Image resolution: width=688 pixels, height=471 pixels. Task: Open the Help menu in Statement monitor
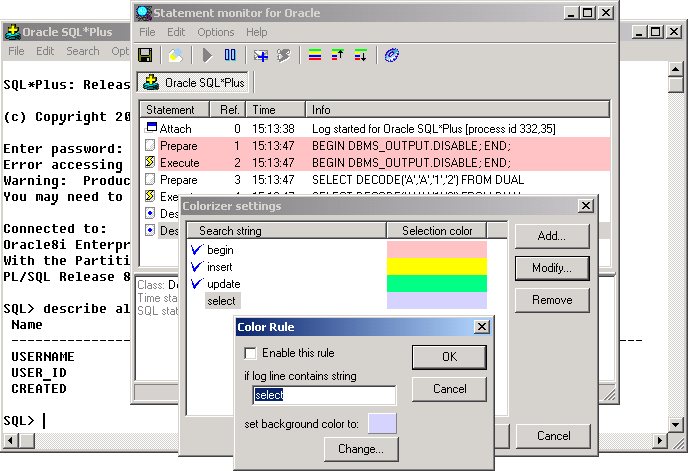256,32
